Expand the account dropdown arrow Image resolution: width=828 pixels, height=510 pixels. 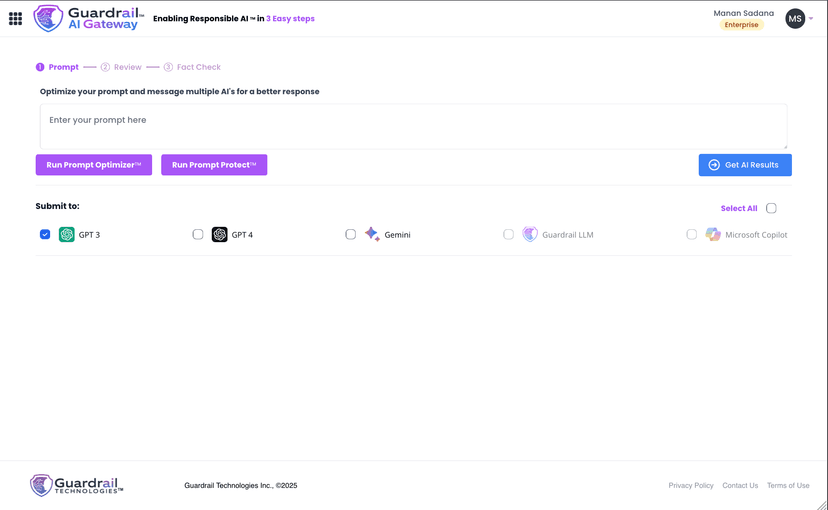(x=811, y=18)
